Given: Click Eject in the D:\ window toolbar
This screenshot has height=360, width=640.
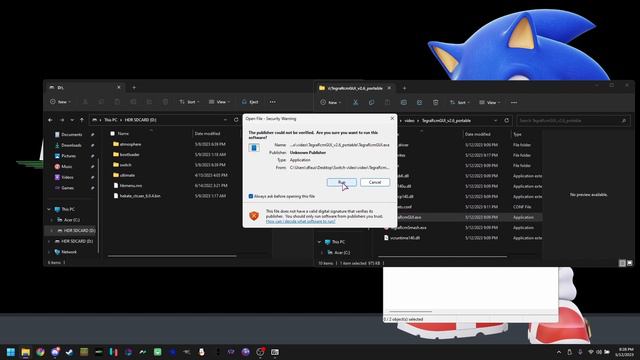Looking at the screenshot, I should point(250,102).
